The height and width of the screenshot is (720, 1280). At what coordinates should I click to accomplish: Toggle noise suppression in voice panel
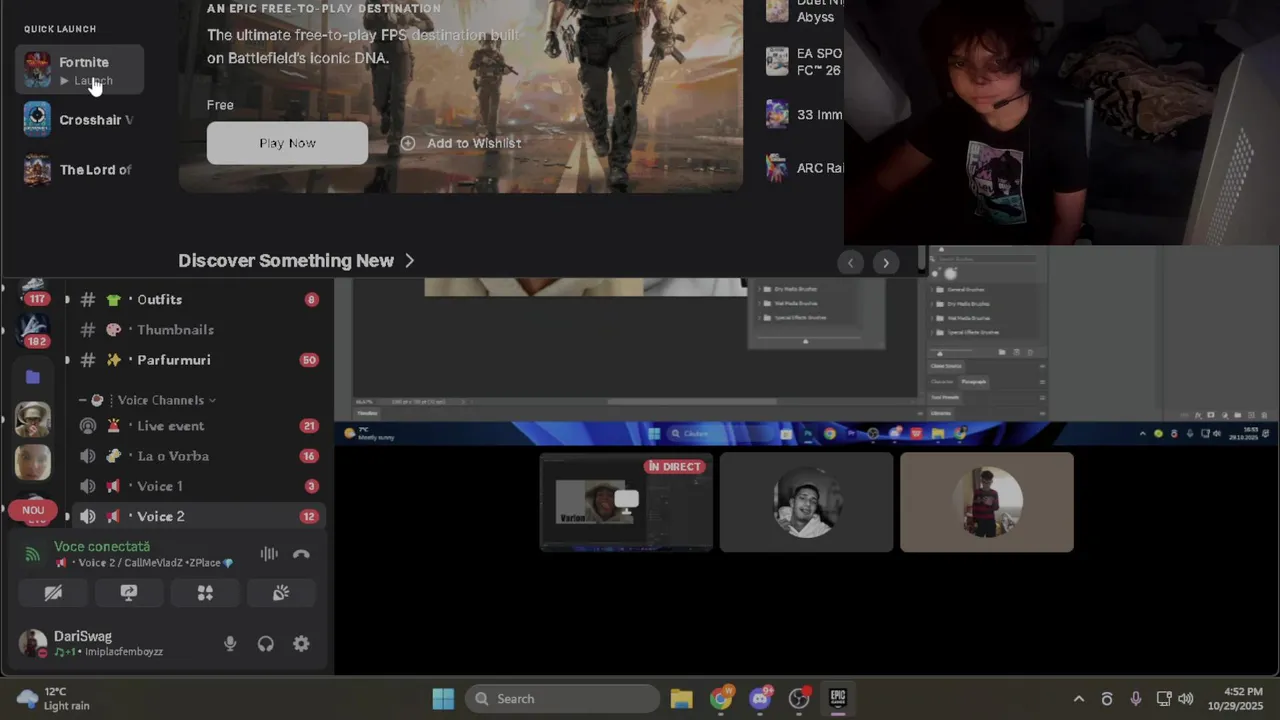coord(269,554)
